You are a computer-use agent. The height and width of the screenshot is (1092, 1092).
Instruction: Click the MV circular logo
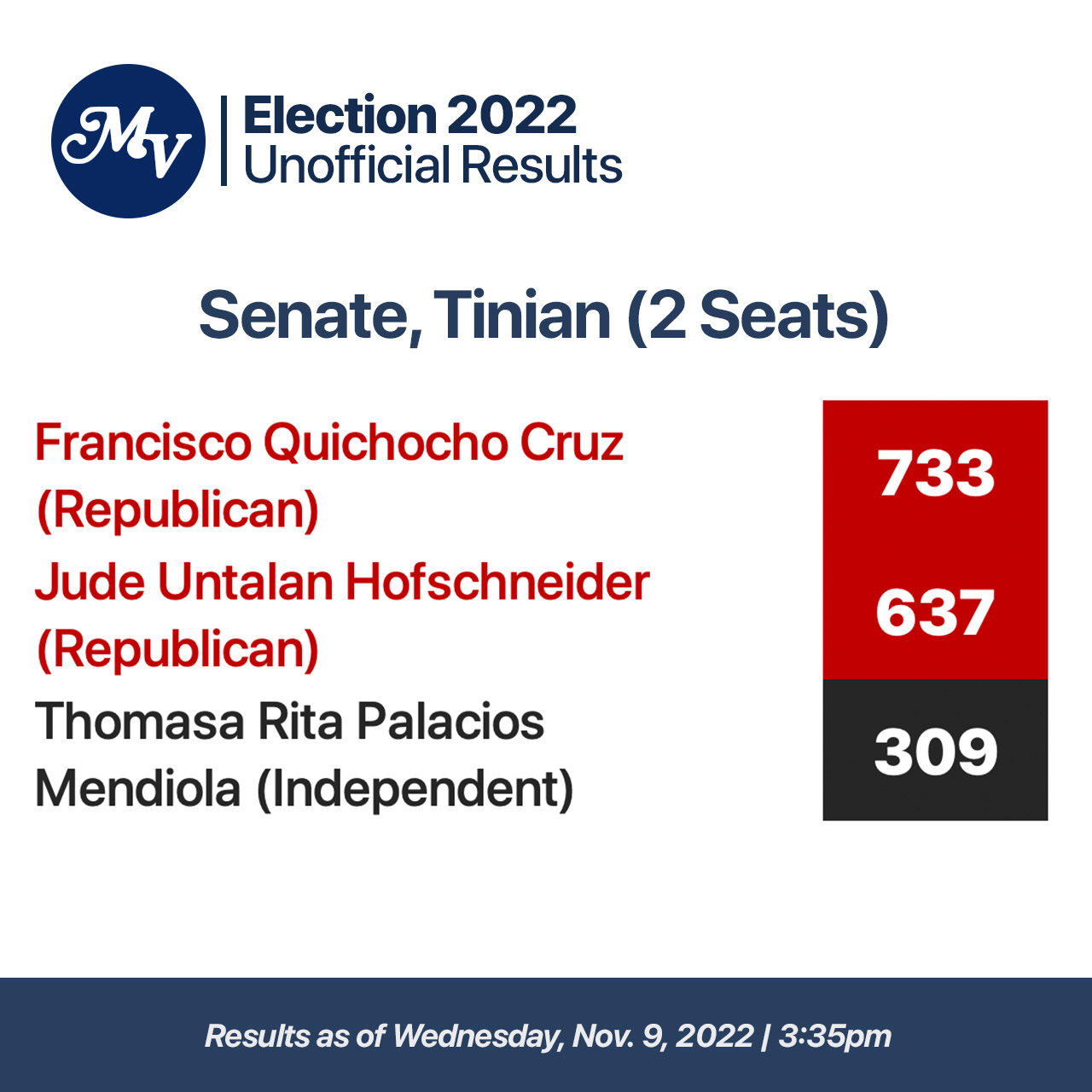(128, 141)
